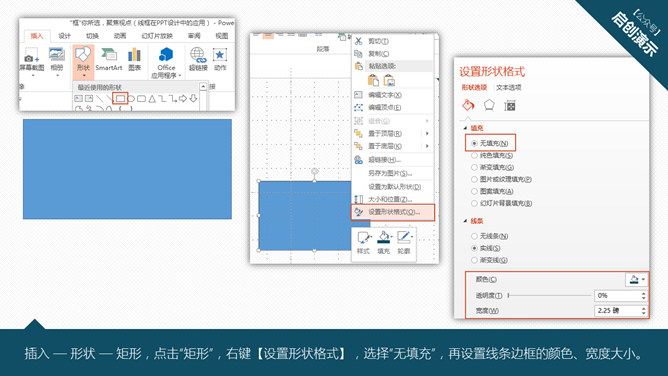The width and height of the screenshot is (668, 376).
Task: Click the 透明度 transparency slider
Action: [550, 295]
